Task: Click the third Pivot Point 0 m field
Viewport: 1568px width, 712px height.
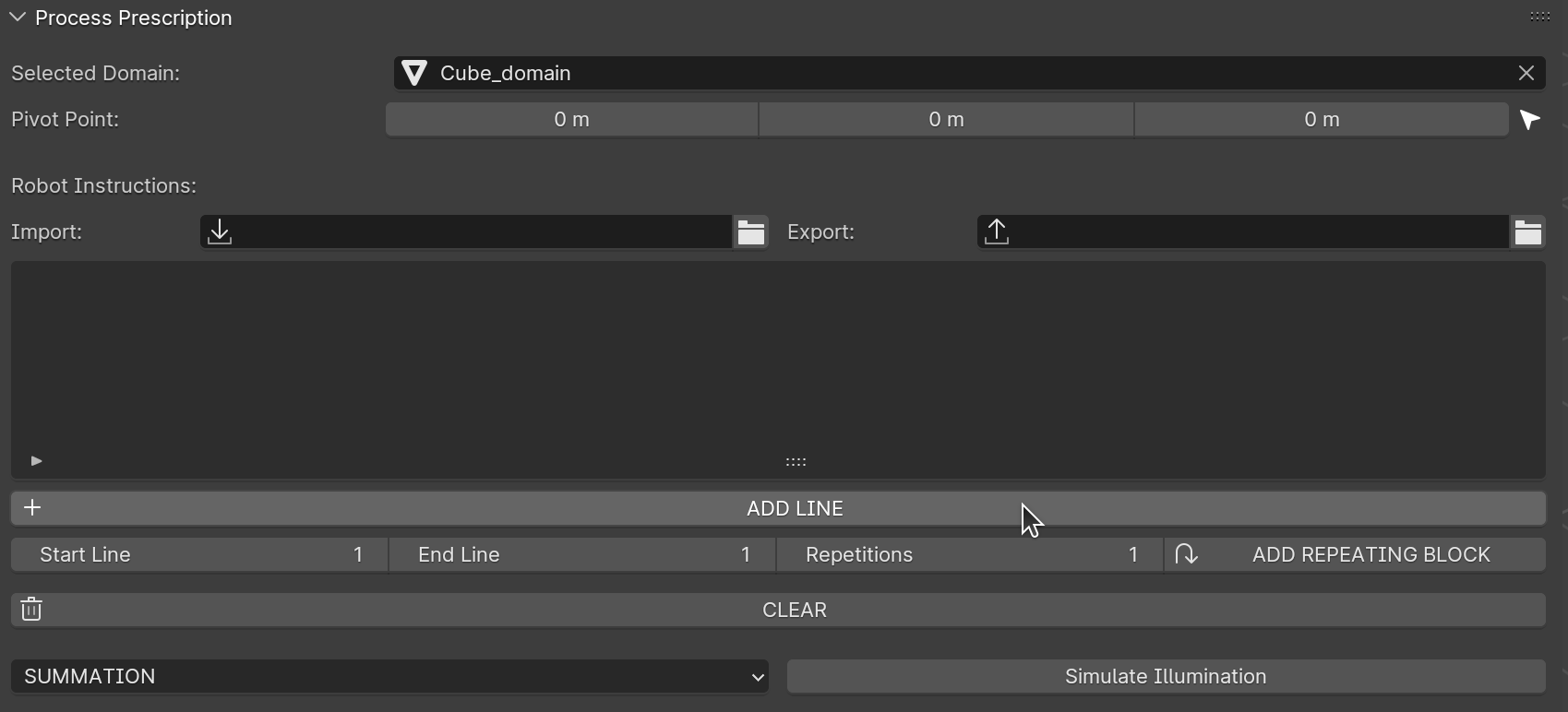Action: click(x=1322, y=120)
